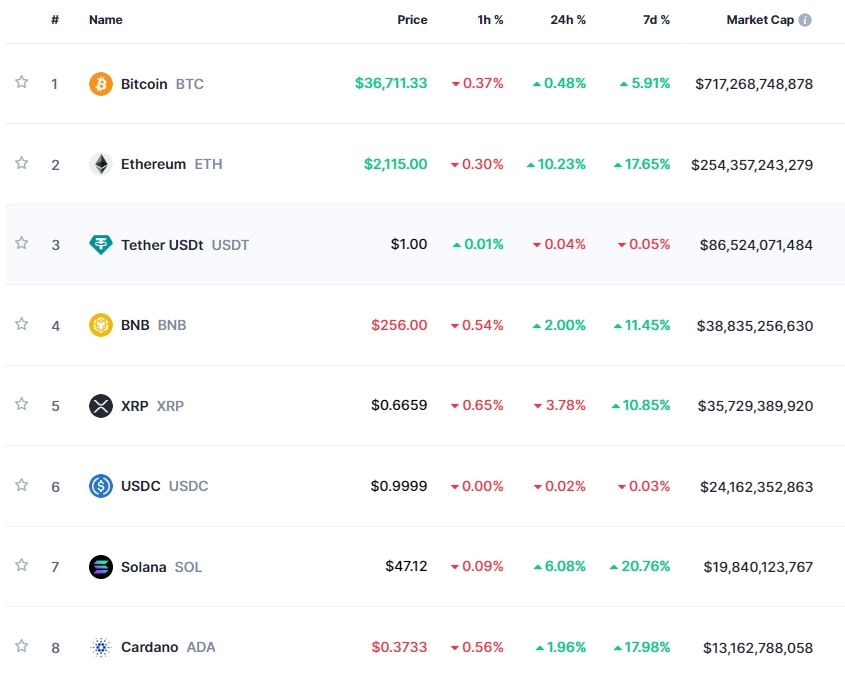Favorite Solana with its star

(x=21, y=565)
